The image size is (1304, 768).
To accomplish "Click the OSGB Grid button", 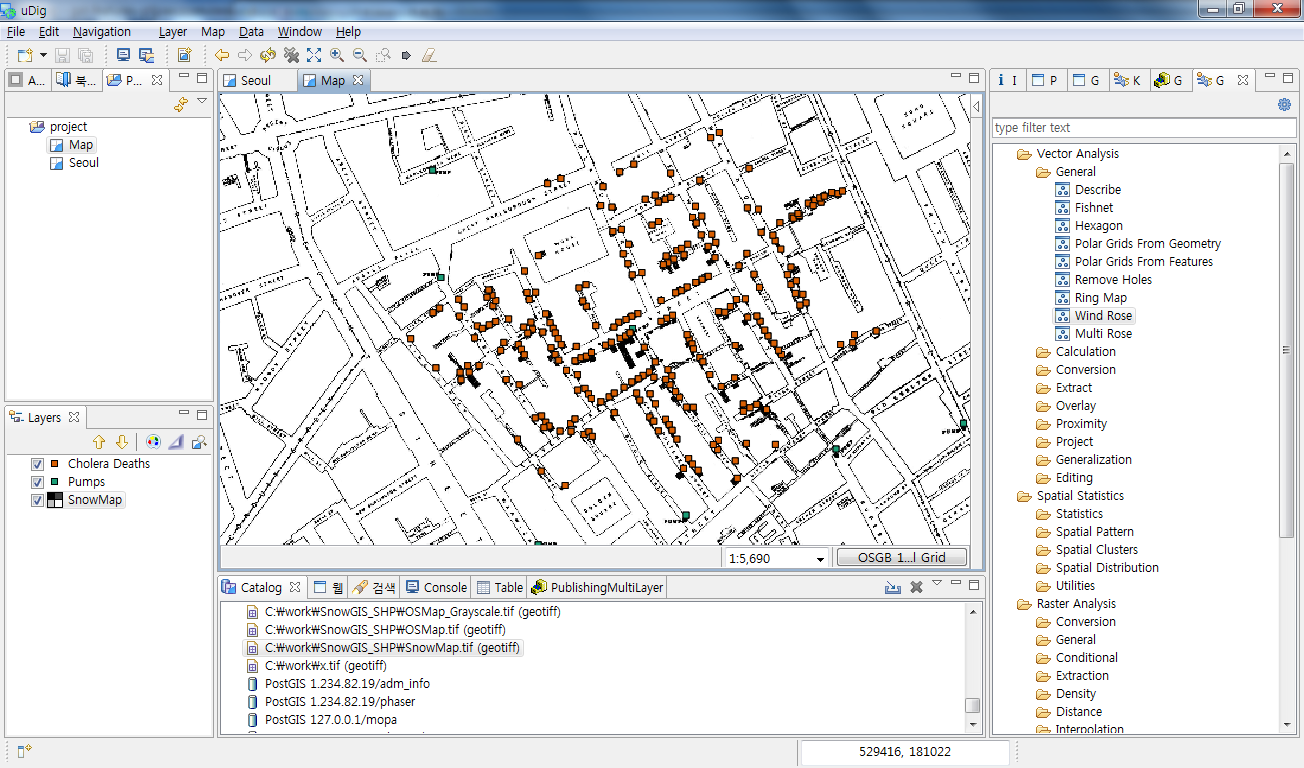I will click(901, 559).
